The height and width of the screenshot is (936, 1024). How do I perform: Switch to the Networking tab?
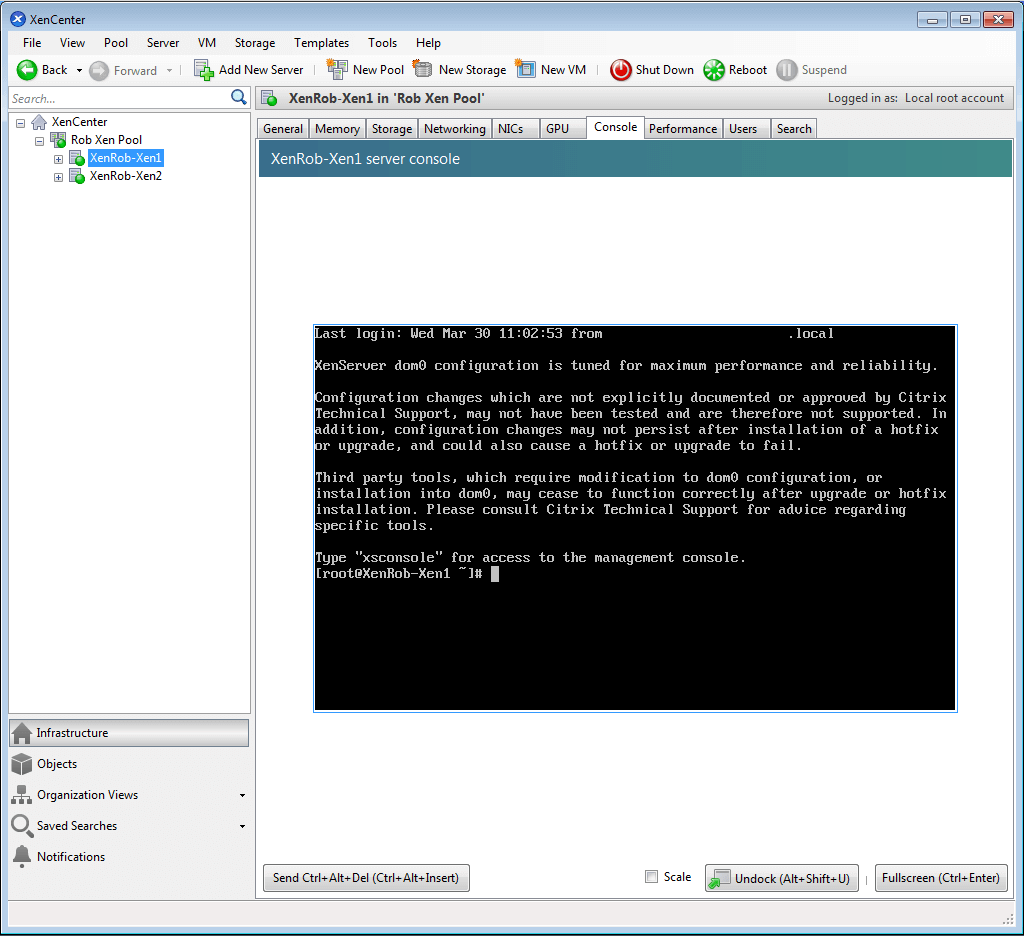[x=455, y=129]
